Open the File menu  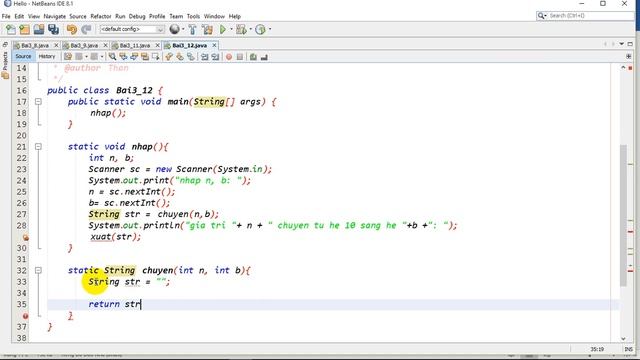point(6,16)
